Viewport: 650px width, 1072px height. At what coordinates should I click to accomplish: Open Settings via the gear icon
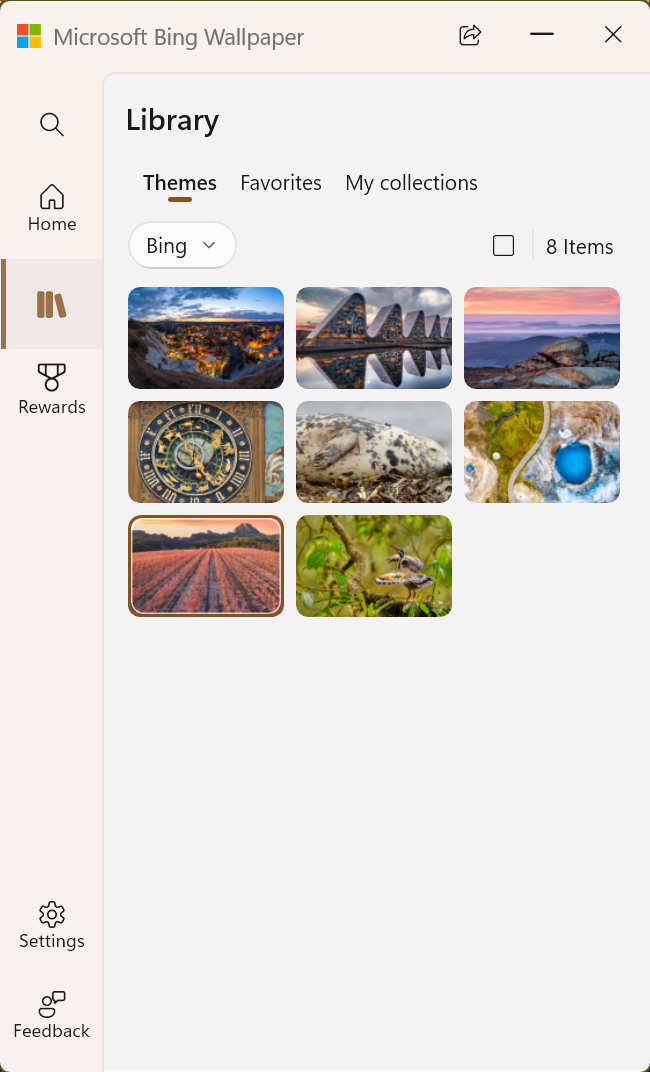tap(51, 914)
